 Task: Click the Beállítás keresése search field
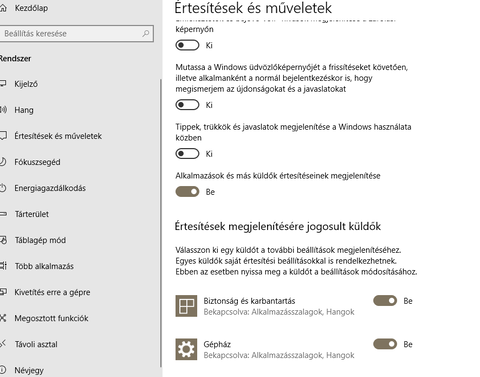[x=77, y=33]
